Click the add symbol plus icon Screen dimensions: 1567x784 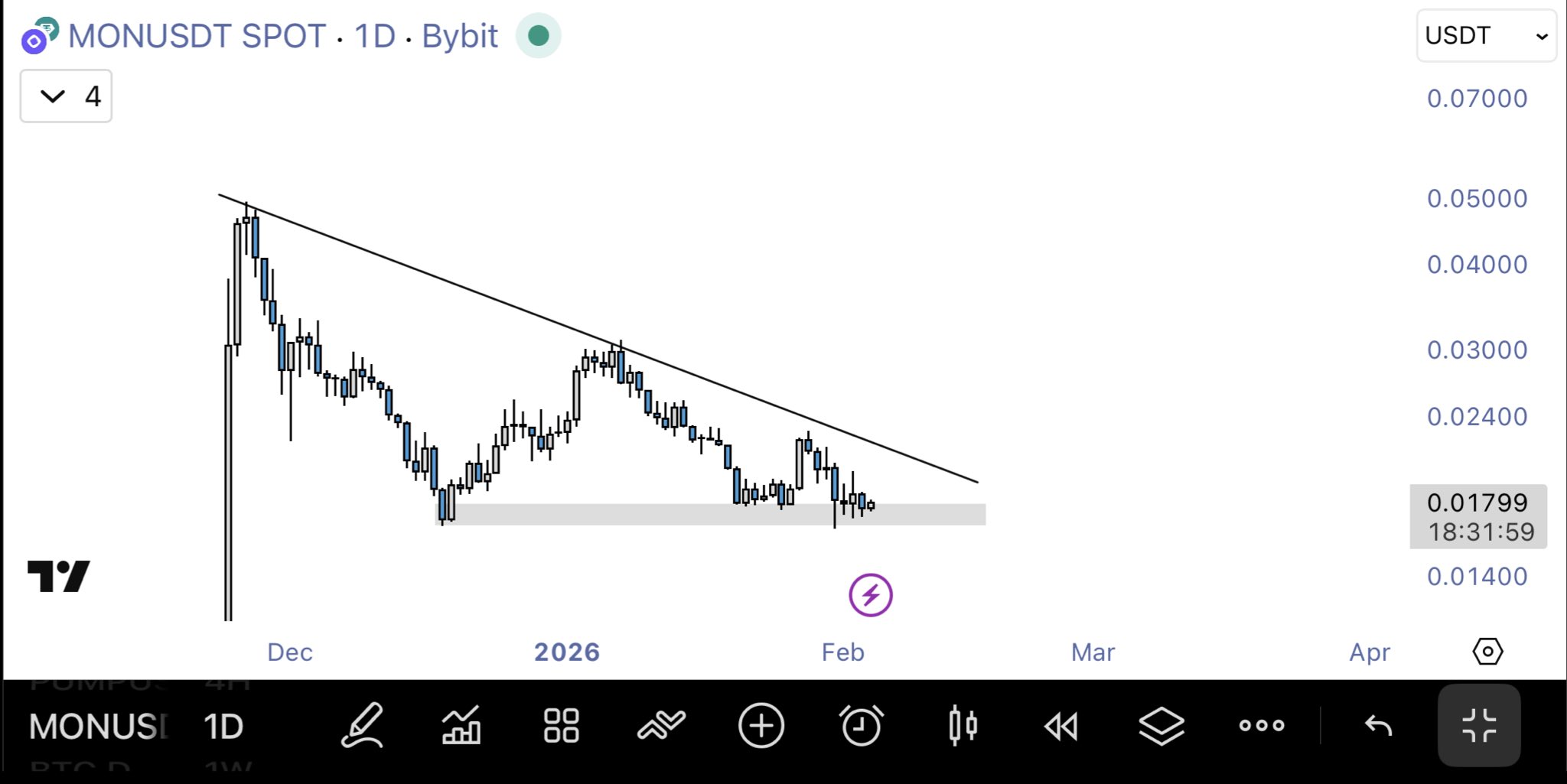click(761, 725)
